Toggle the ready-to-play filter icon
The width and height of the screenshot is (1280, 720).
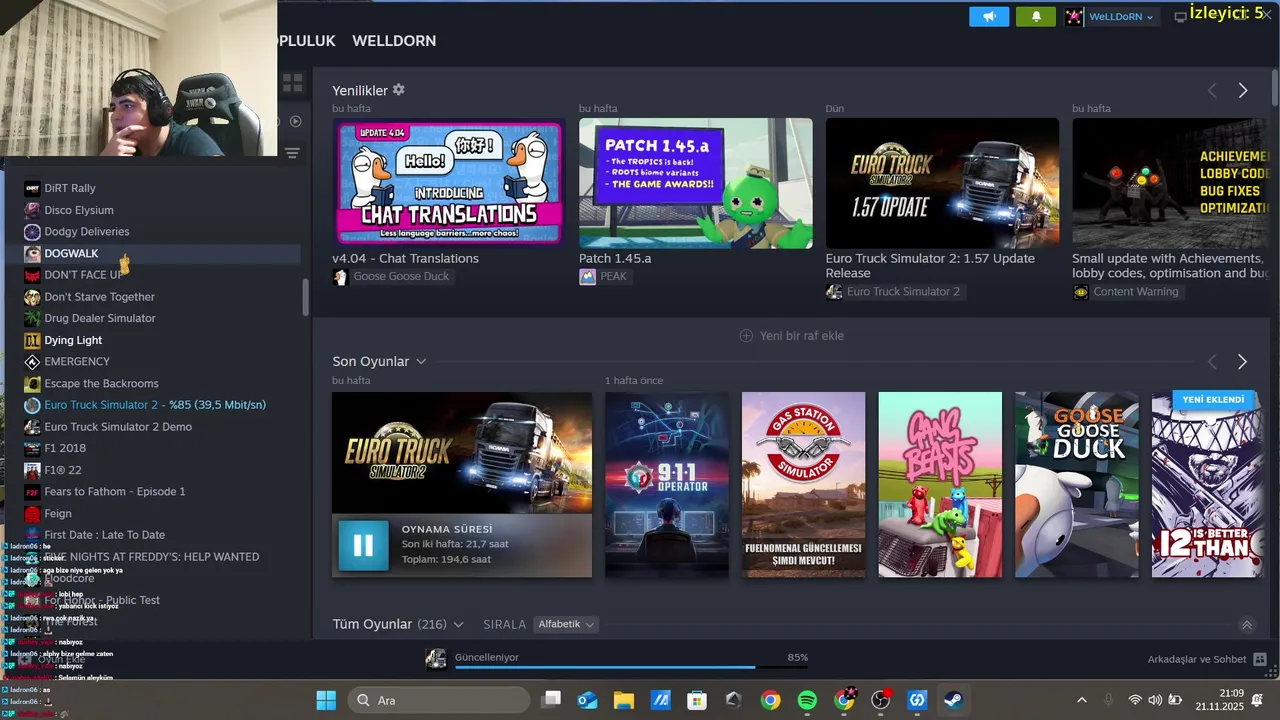tap(295, 121)
